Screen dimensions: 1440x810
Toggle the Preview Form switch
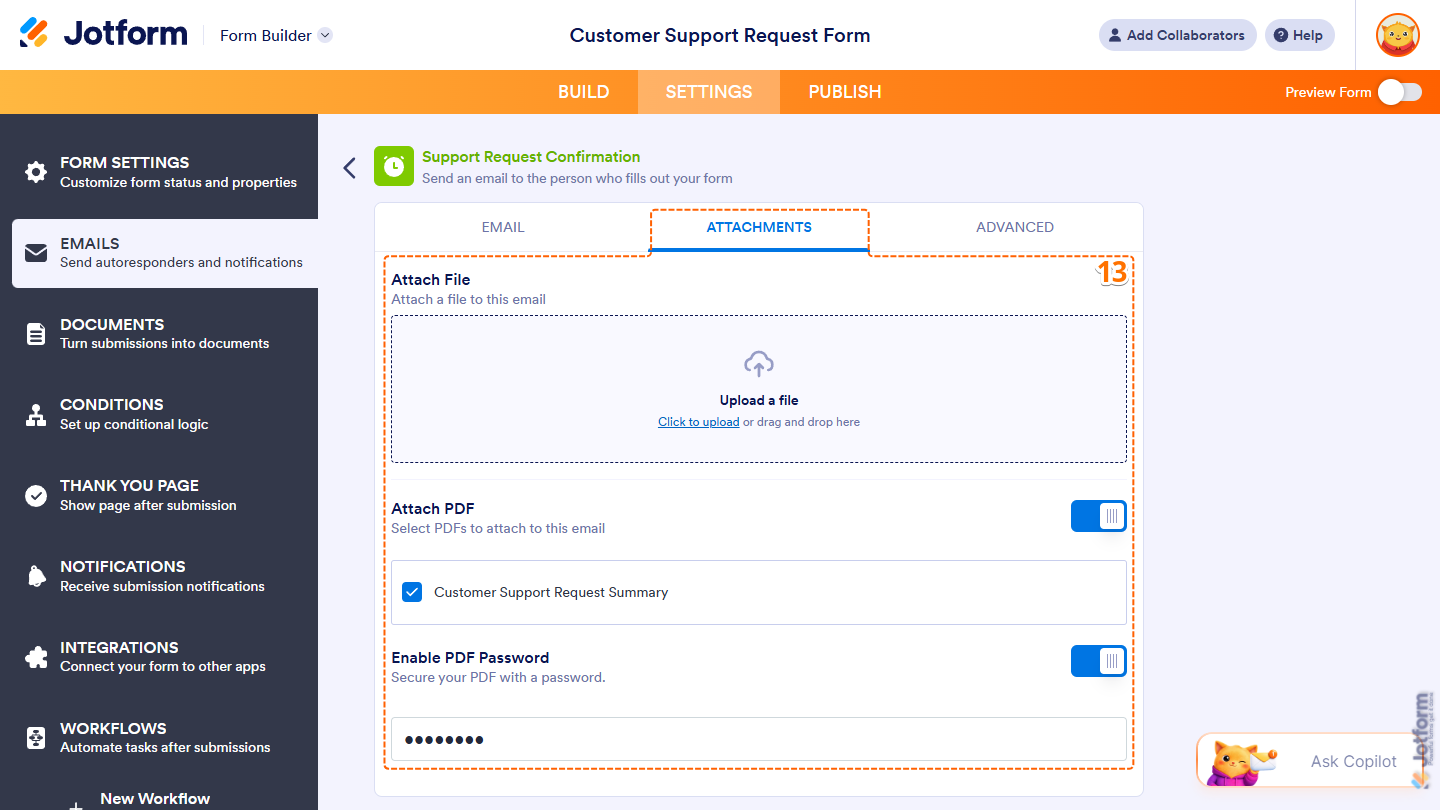(1399, 92)
